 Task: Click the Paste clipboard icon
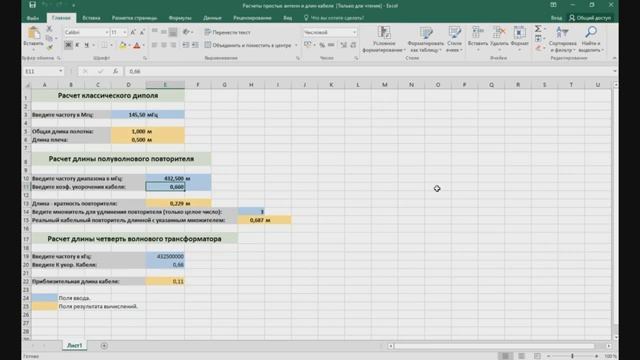click(x=33, y=33)
